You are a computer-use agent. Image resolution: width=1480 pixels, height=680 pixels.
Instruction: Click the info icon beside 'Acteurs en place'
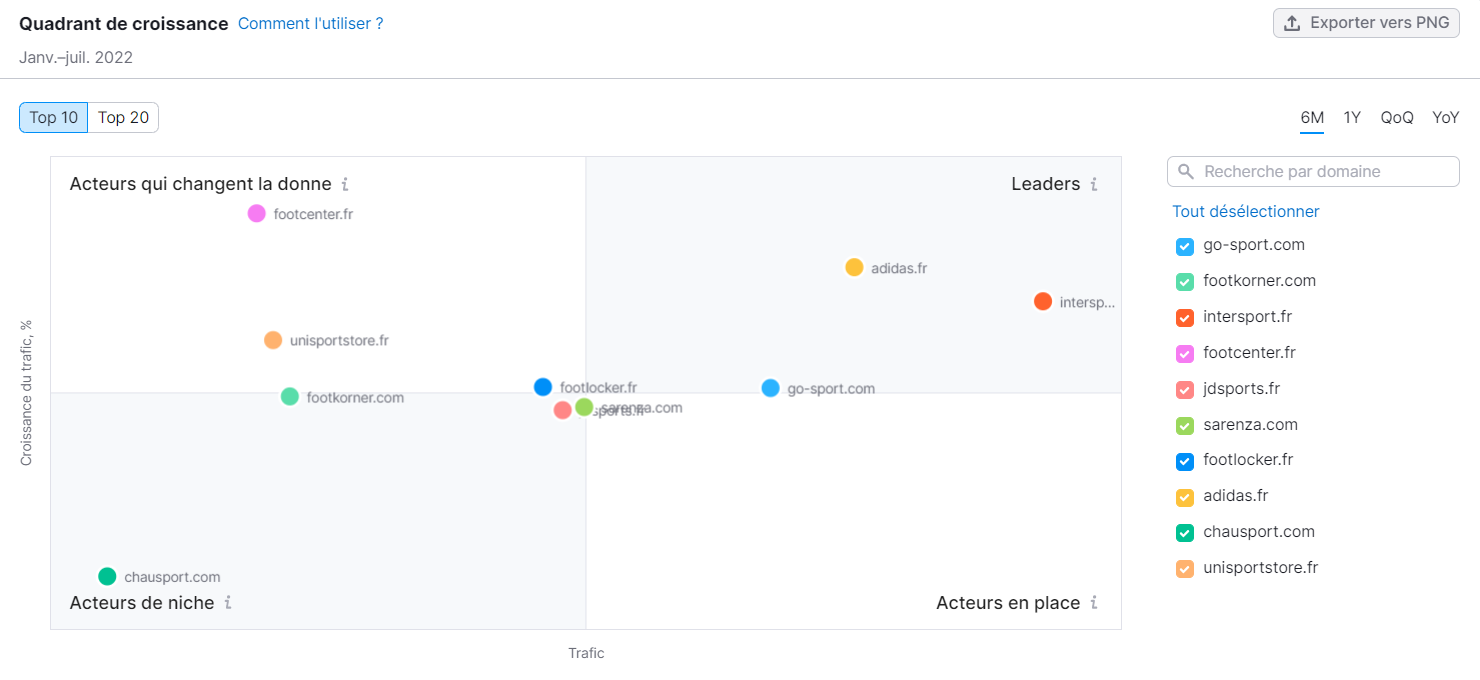[x=1095, y=603]
